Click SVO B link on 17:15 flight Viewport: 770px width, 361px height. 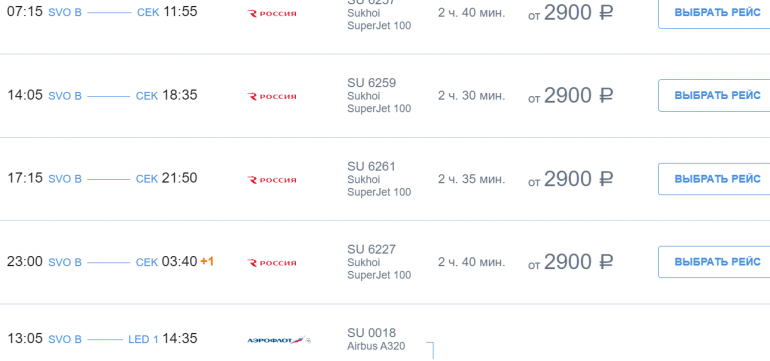(x=65, y=179)
